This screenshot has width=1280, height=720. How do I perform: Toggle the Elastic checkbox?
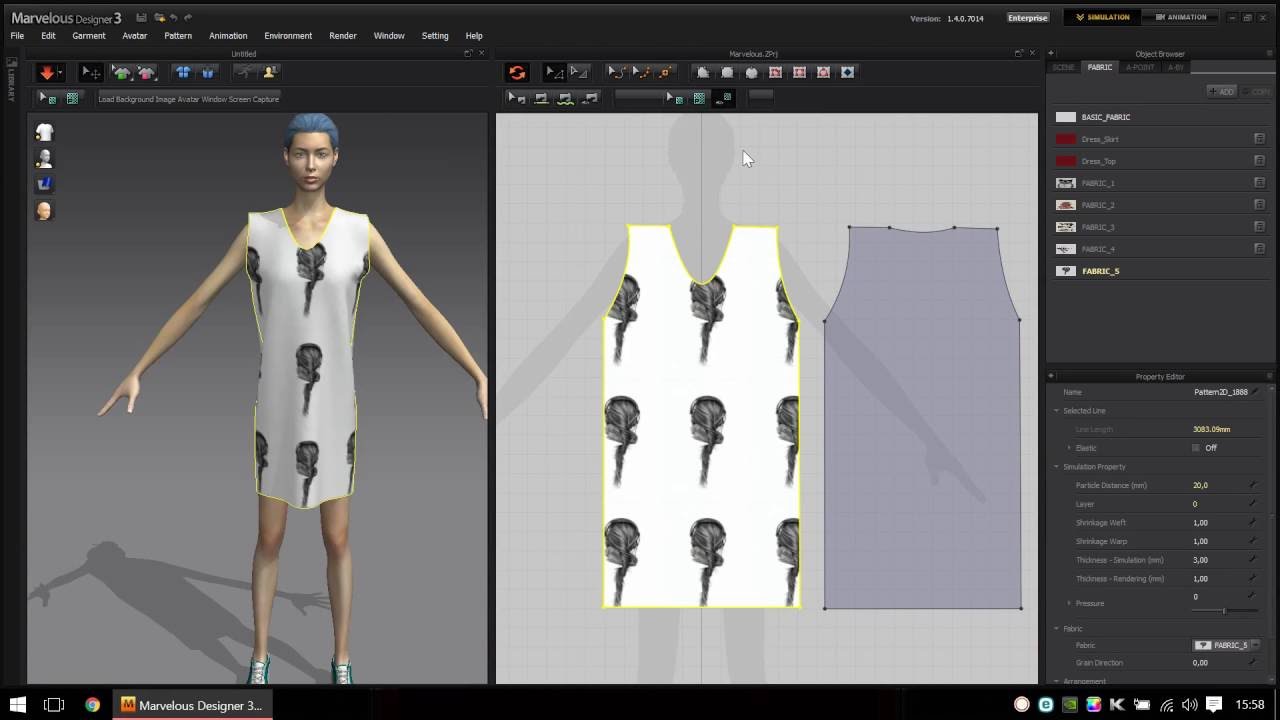tap(1195, 448)
